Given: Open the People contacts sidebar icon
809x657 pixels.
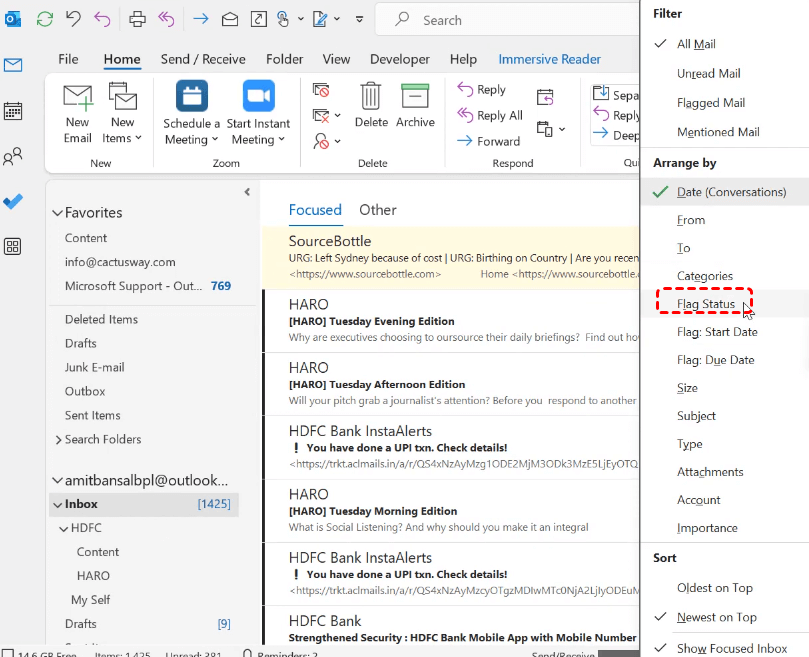Looking at the screenshot, I should pyautogui.click(x=13, y=156).
